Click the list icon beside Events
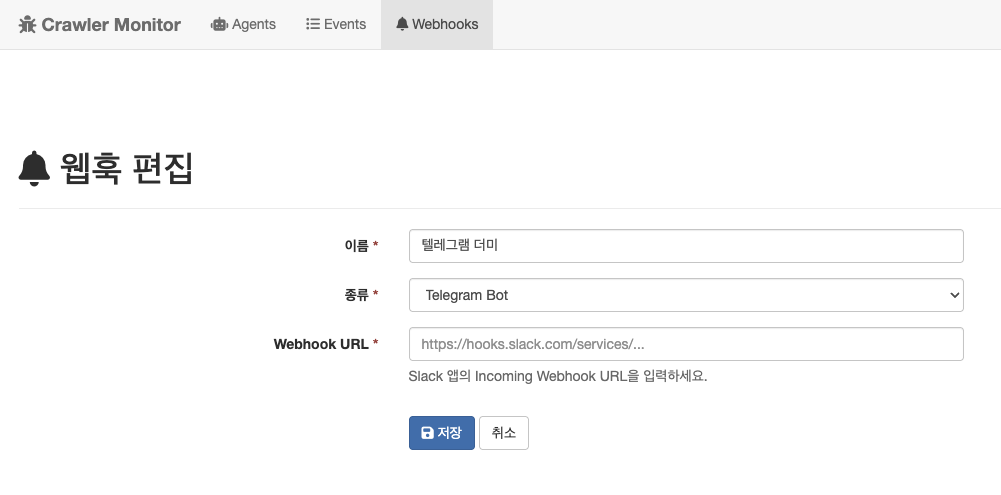 [x=313, y=24]
